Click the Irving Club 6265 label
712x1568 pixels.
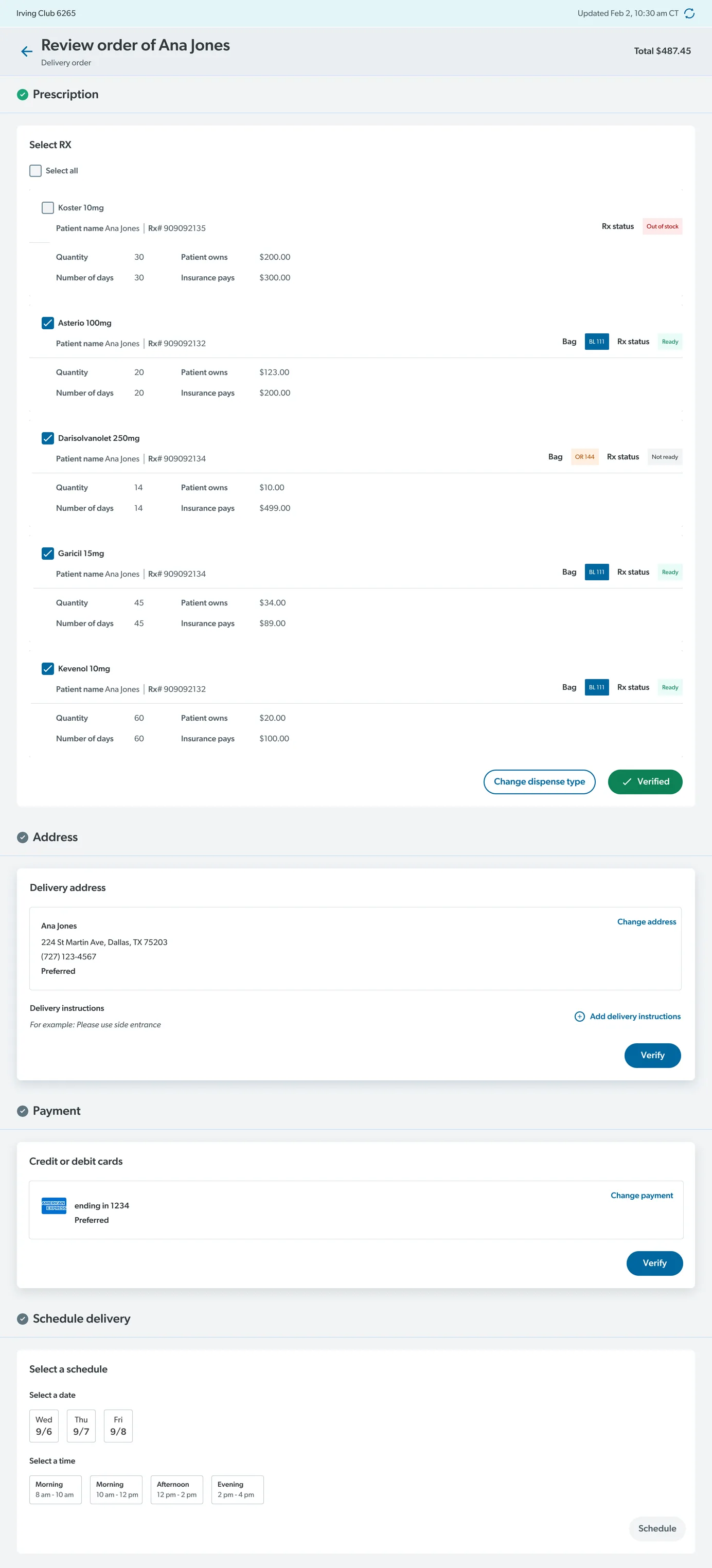coord(46,13)
